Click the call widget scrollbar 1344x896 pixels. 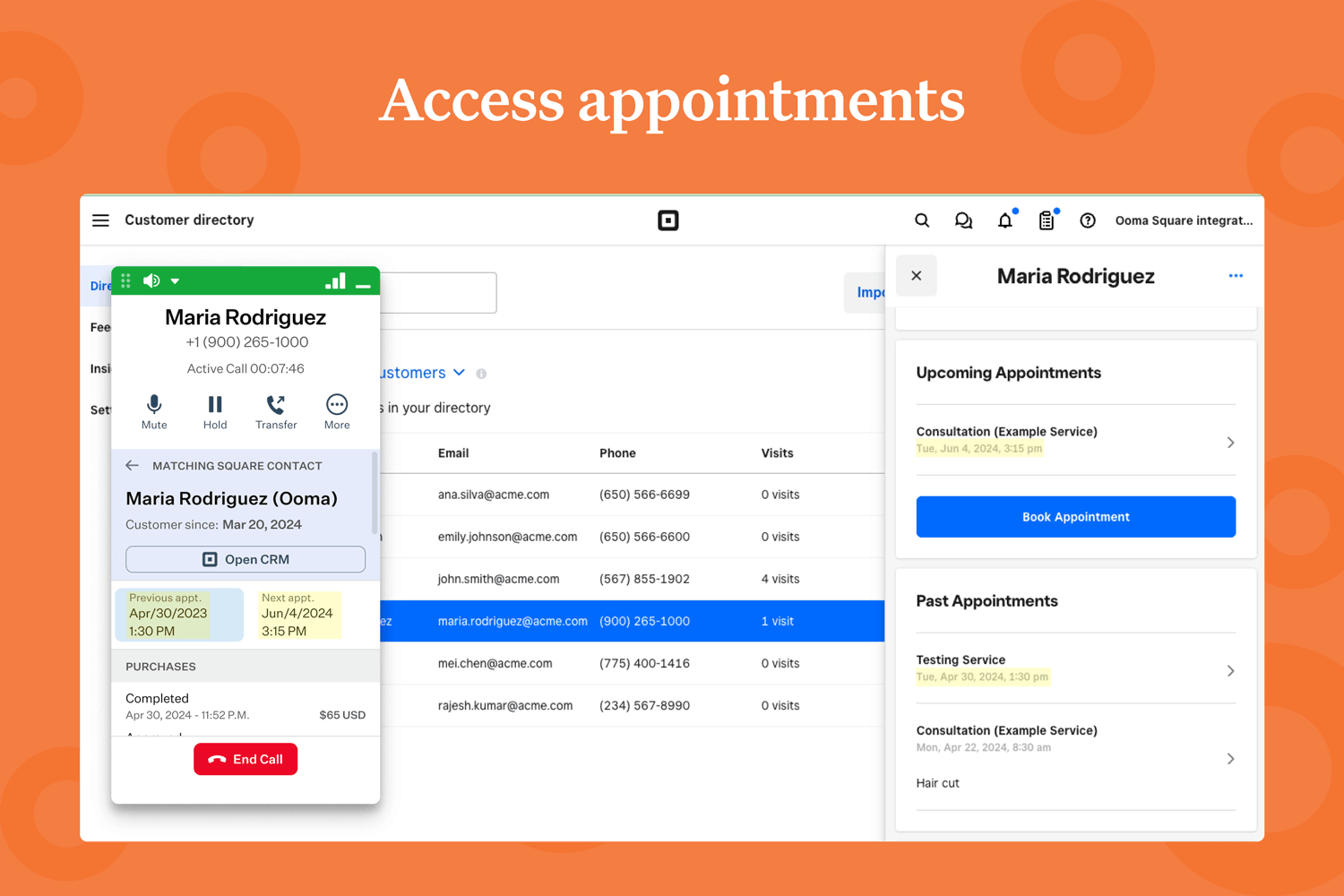click(x=375, y=493)
